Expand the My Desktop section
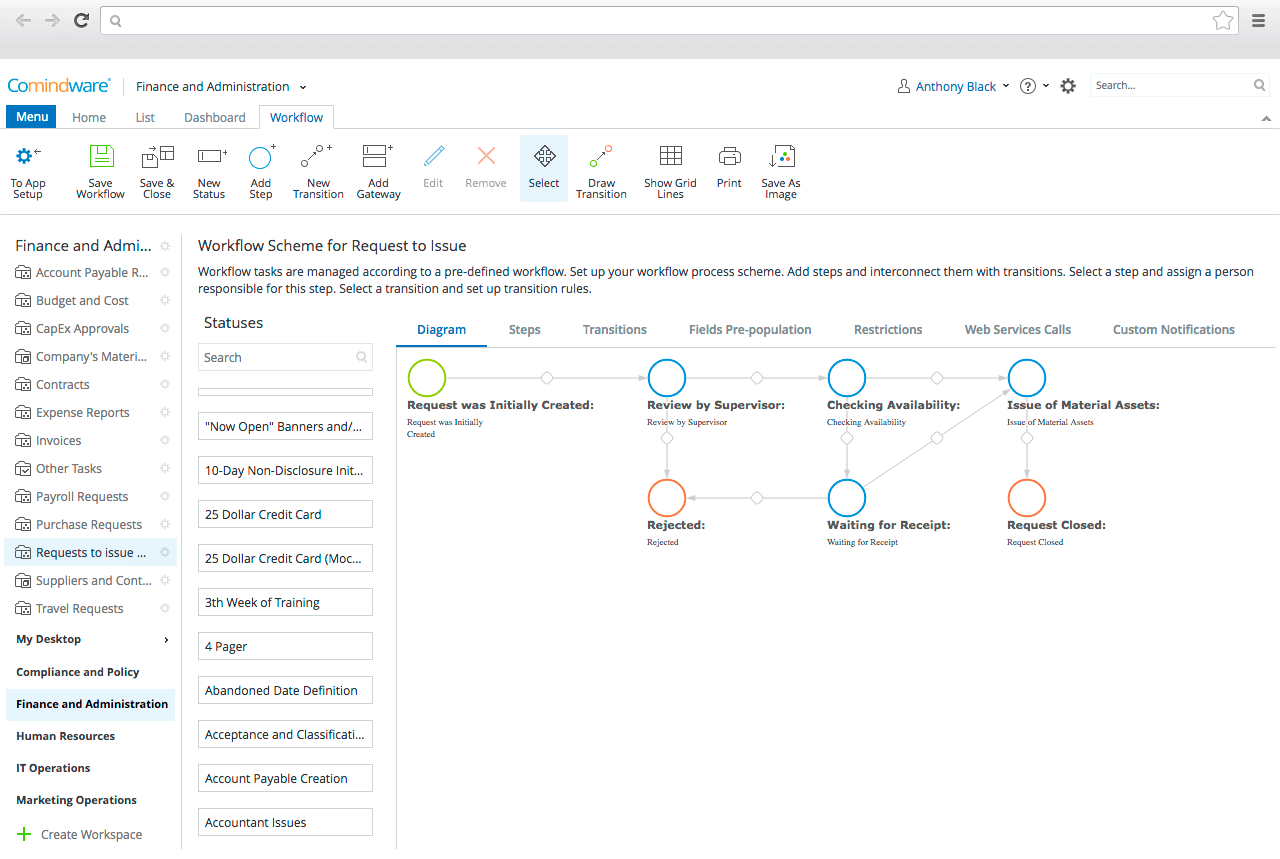 [x=48, y=639]
